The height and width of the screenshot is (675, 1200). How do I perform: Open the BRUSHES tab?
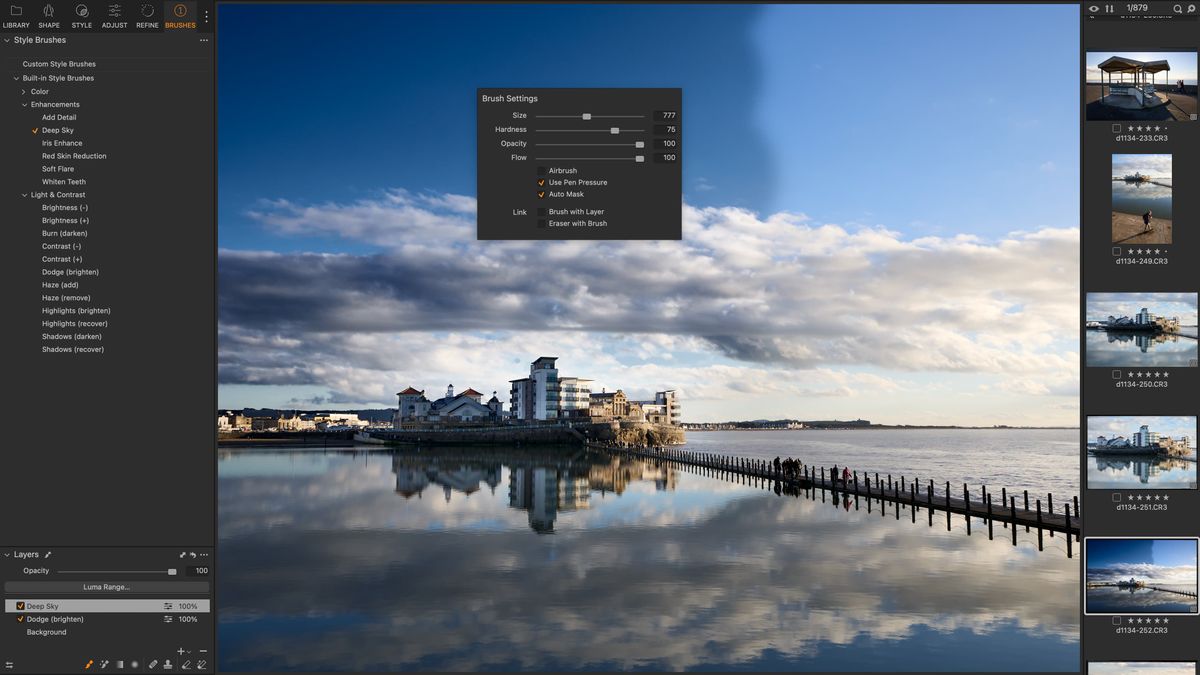pyautogui.click(x=180, y=15)
